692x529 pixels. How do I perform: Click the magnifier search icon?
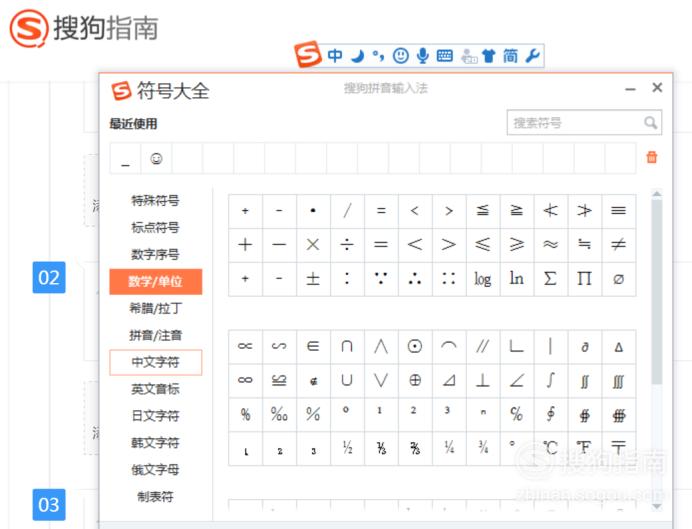pyautogui.click(x=651, y=122)
